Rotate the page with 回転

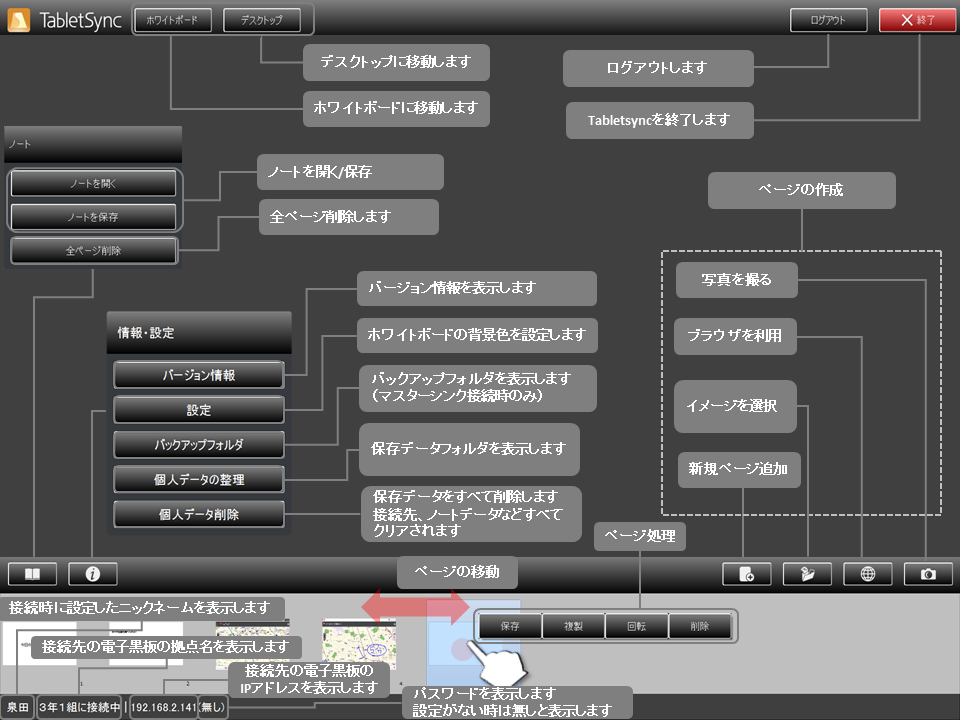pos(636,626)
